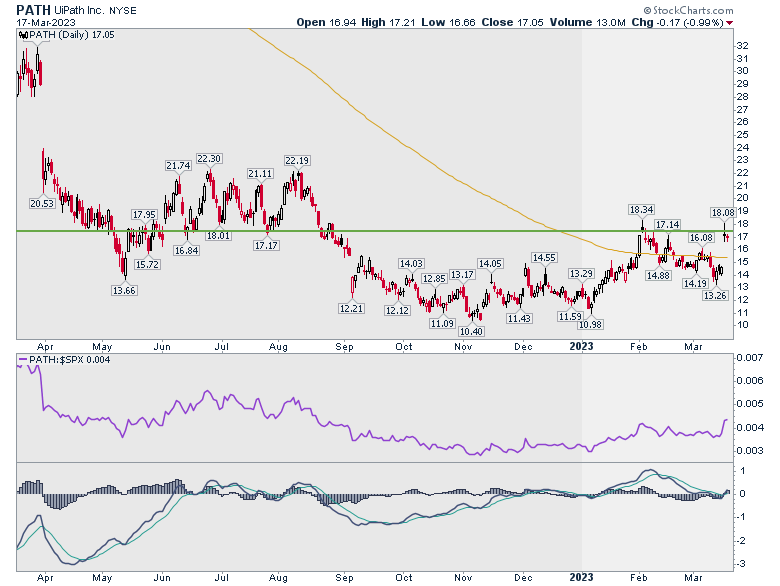The width and height of the screenshot is (780, 586).
Task: Click the 'Chg -0.17 (-0.99%)' value
Action: point(678,22)
